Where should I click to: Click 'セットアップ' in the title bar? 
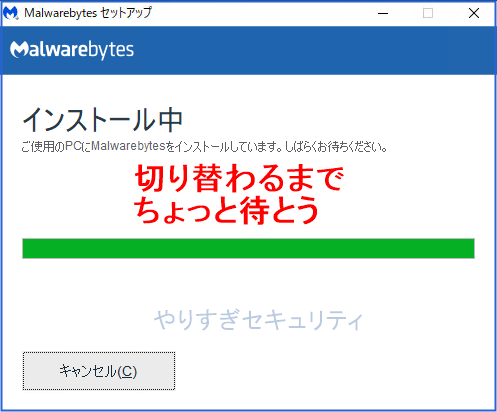(x=126, y=13)
